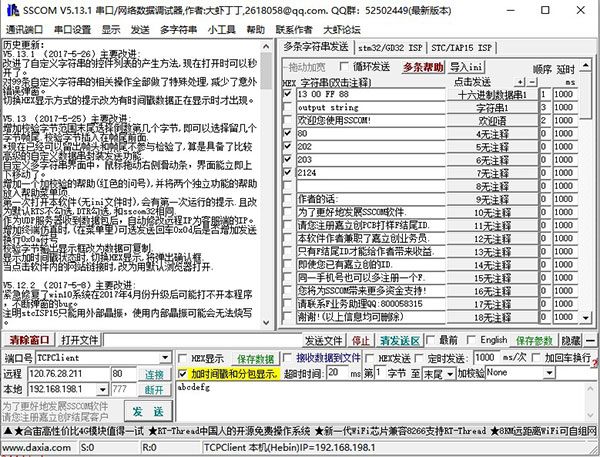Click the remote IP field 120.76.28.211
Screen dimensions: 600x457
click(x=69, y=374)
